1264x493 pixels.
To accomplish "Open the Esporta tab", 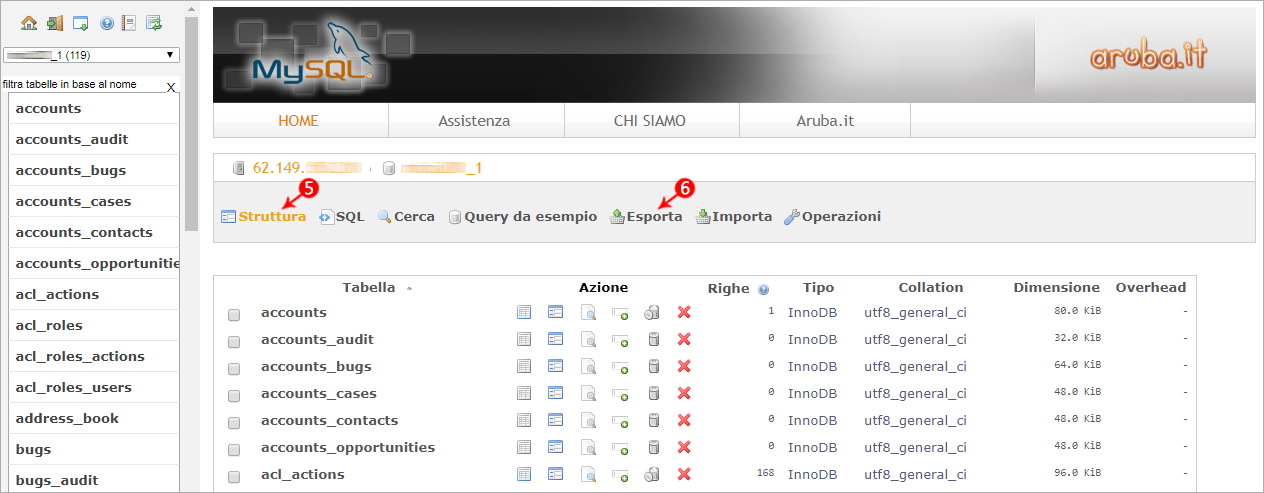I will 646,216.
